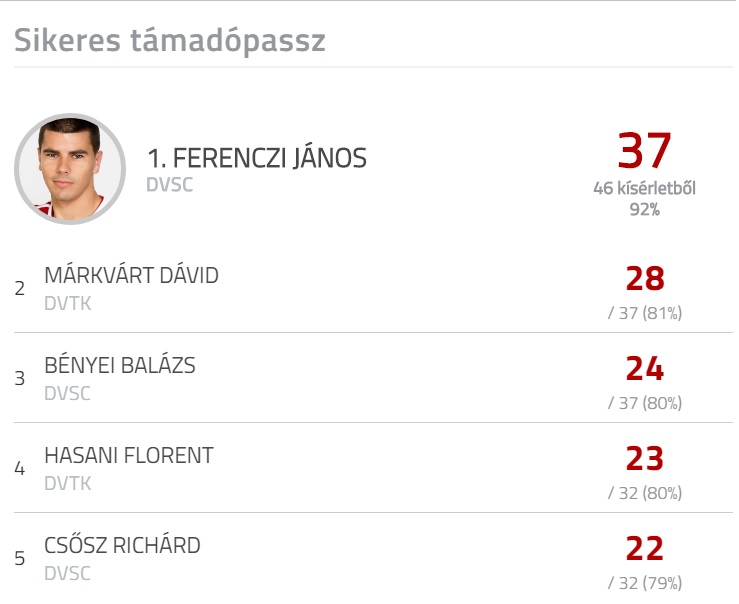Click DVTK team label under Márkvárt Dávid
739x604 pixels.
point(67,303)
